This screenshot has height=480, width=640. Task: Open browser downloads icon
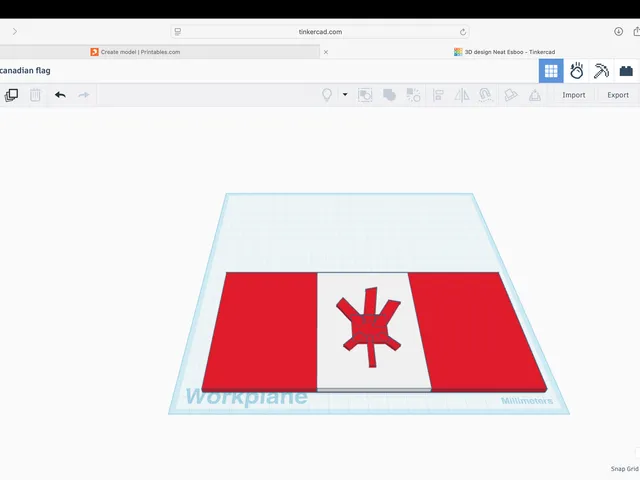618,31
